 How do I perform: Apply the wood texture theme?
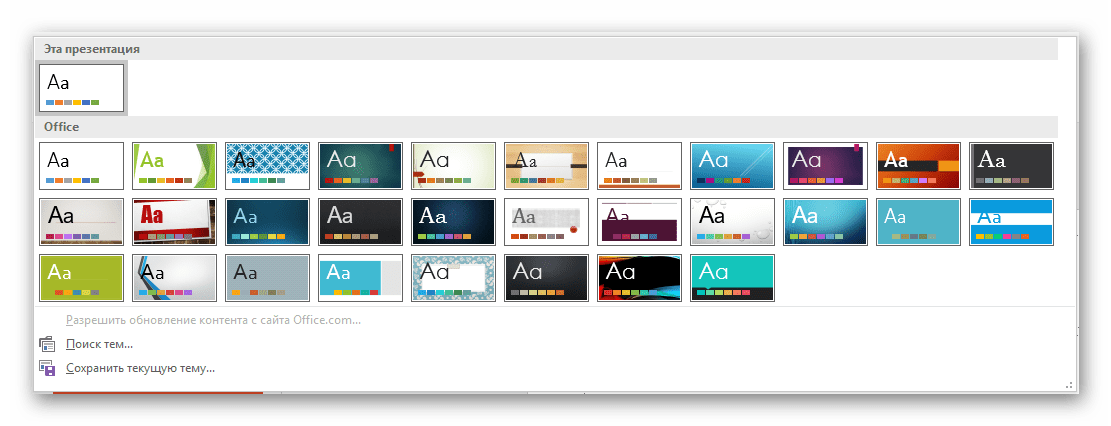click(x=546, y=166)
